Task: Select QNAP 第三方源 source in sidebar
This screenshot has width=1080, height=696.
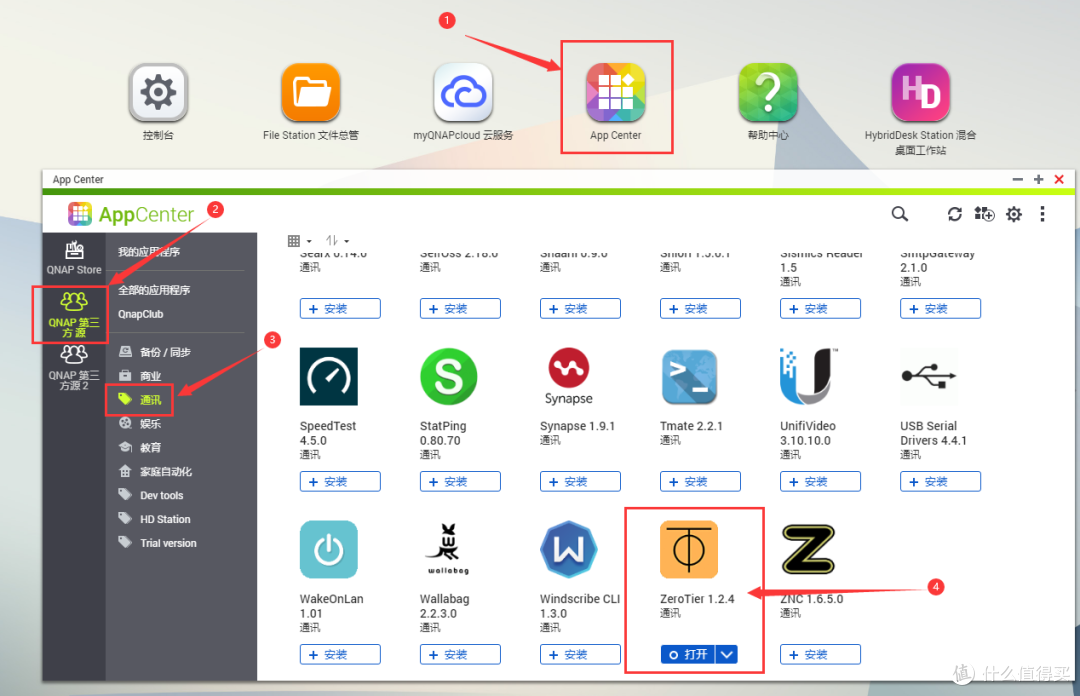Action: click(74, 314)
